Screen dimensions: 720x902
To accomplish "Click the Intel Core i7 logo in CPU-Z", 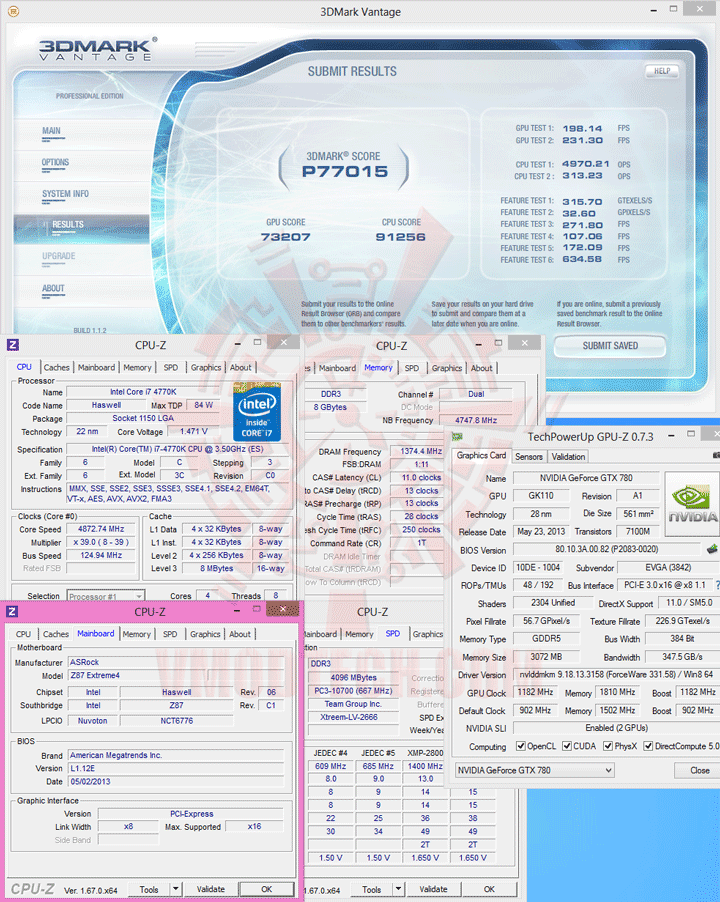I will 257,412.
